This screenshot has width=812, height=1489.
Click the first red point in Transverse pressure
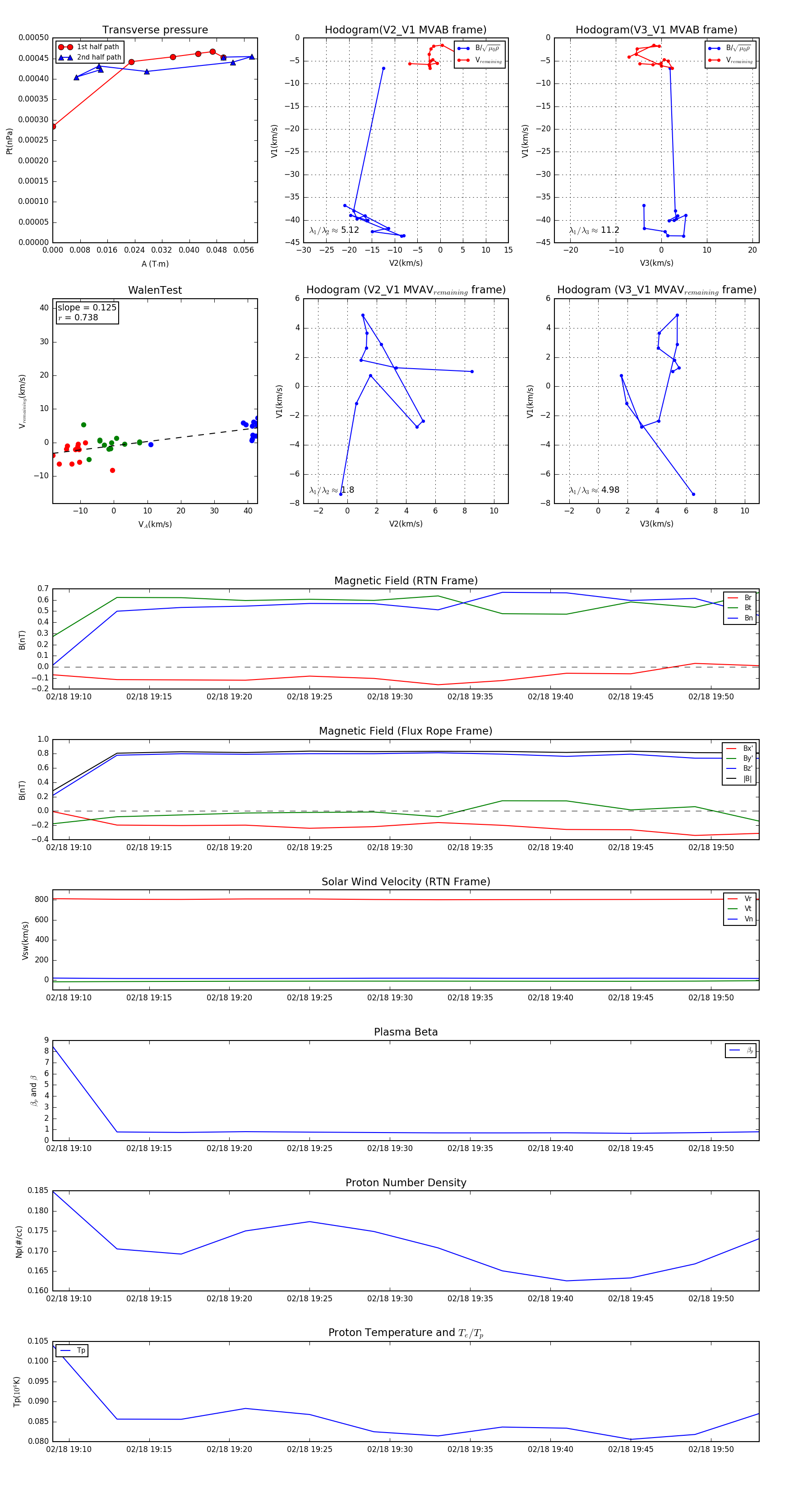point(53,127)
